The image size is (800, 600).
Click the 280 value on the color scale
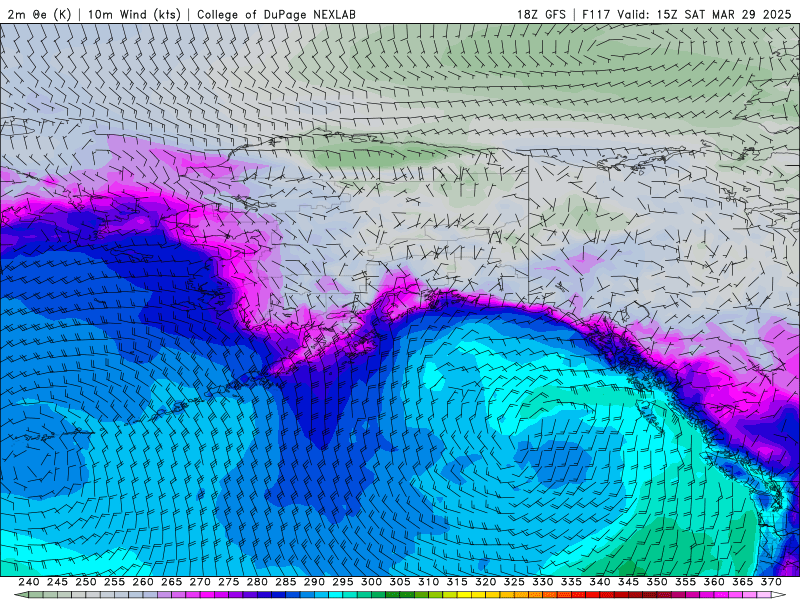[257, 582]
